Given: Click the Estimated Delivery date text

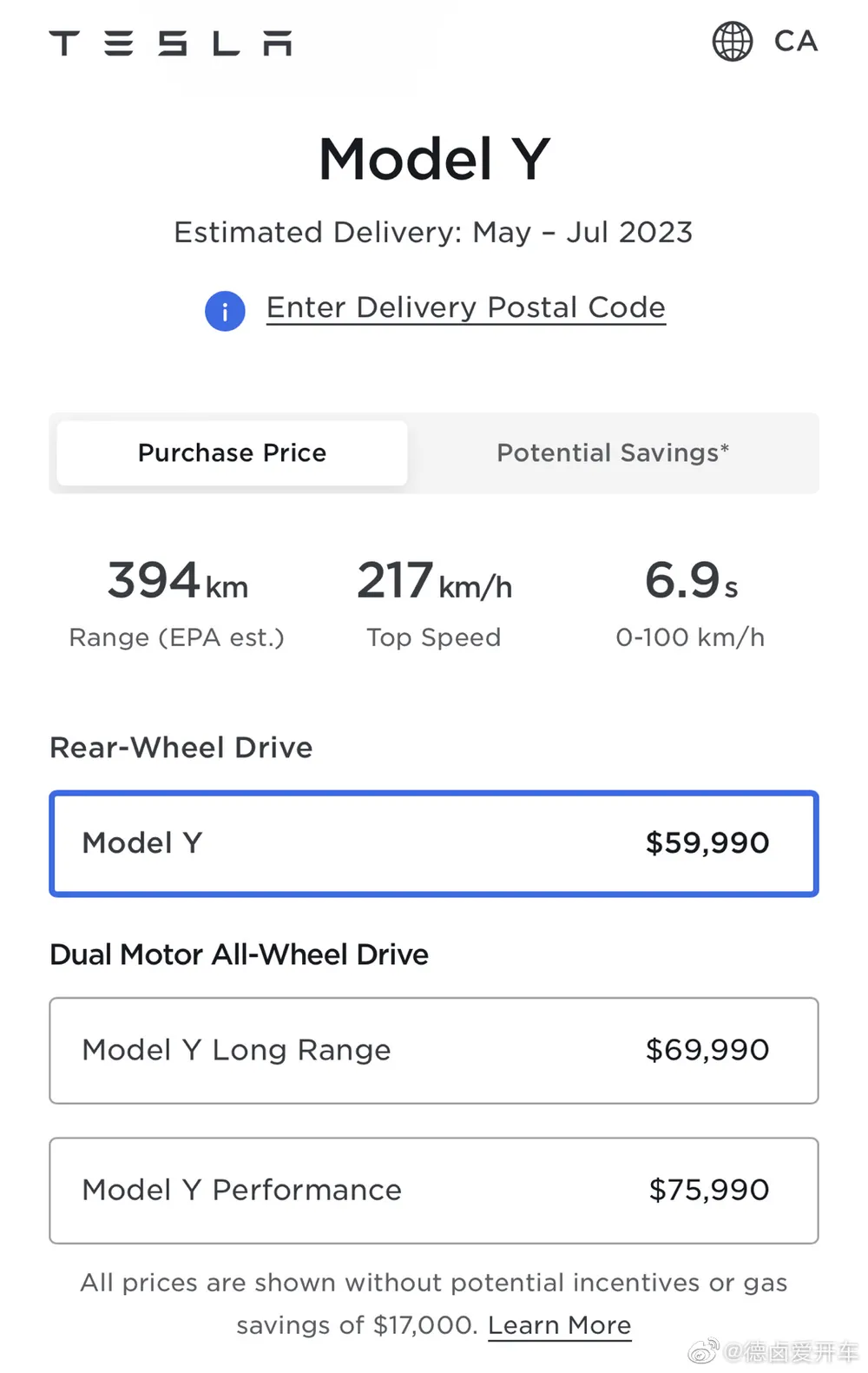Looking at the screenshot, I should click(x=433, y=232).
